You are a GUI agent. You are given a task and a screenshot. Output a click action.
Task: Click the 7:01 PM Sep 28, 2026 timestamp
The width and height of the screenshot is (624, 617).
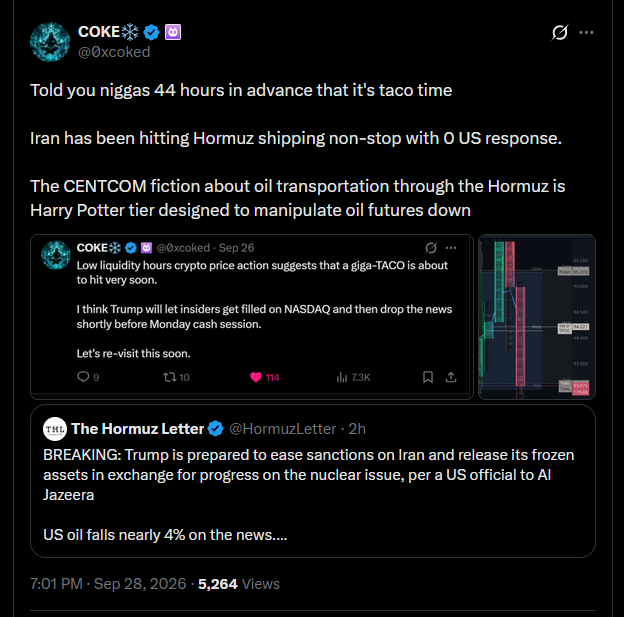[x=108, y=584]
